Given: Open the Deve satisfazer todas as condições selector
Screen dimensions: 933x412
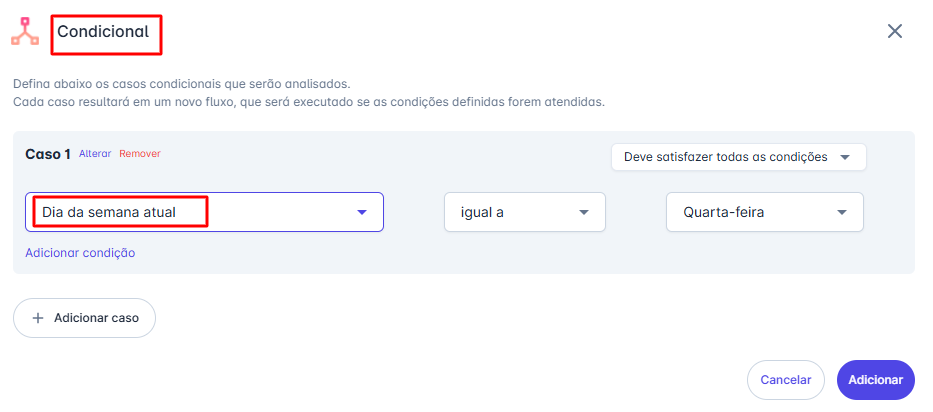Looking at the screenshot, I should [x=738, y=157].
